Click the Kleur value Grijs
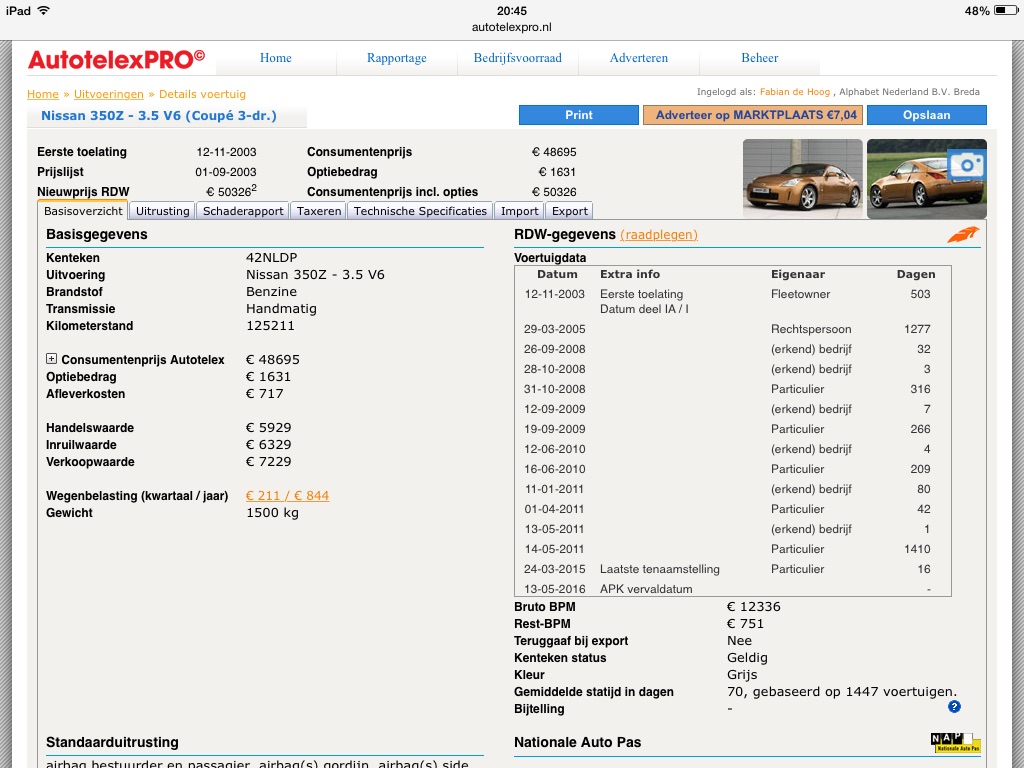The height and width of the screenshot is (768, 1024). 742,675
